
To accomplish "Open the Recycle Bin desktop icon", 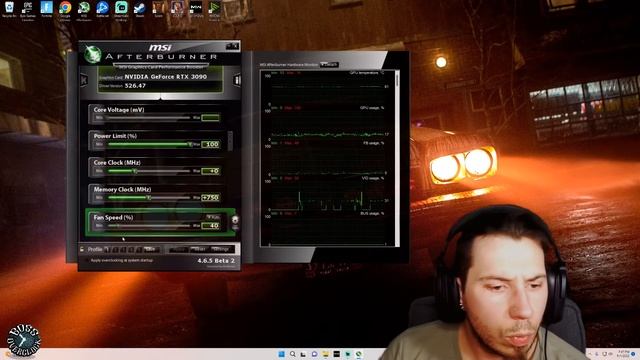I will click(9, 9).
